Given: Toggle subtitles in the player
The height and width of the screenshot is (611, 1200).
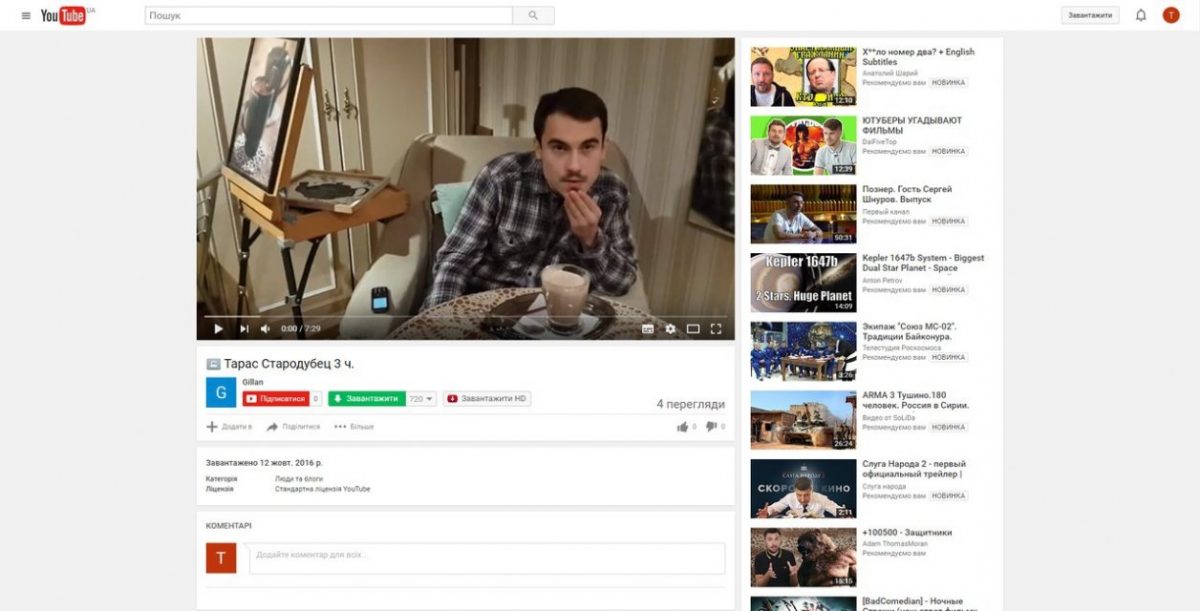Looking at the screenshot, I should pos(647,328).
